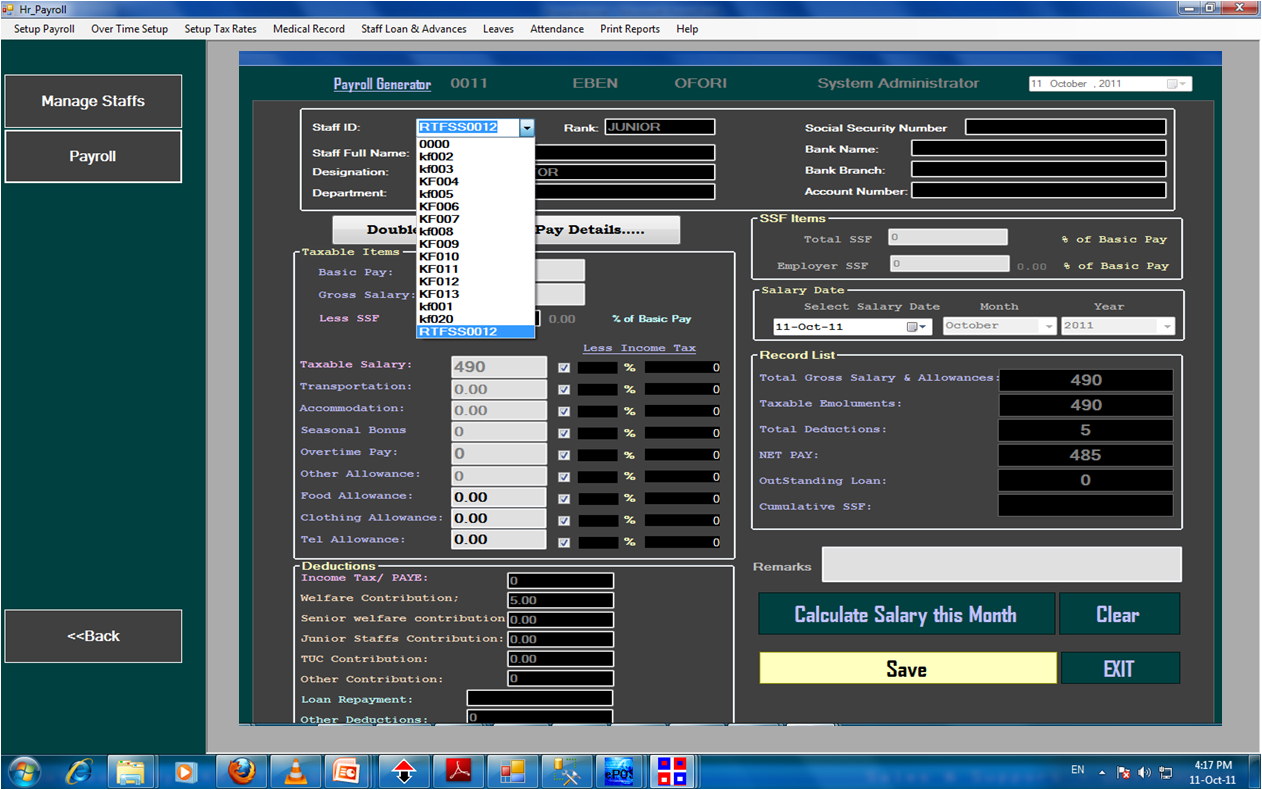Open Windows Explorer folder icon

click(131, 771)
